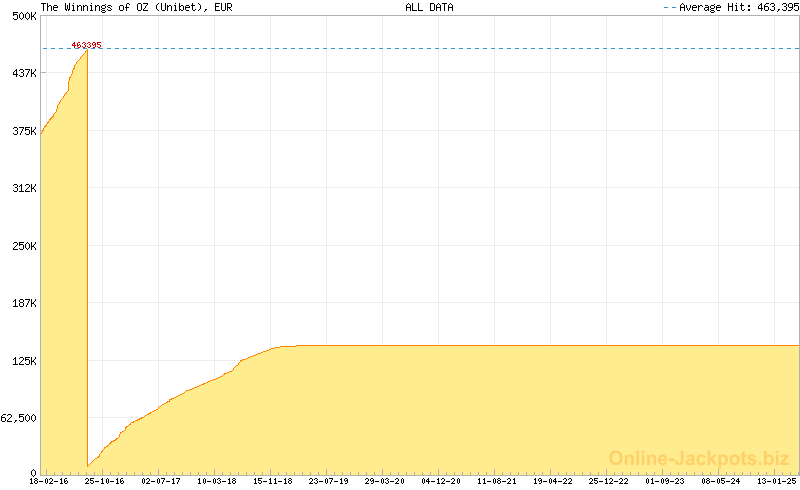Click the 10-03-18 x-axis date label
Viewport: 800px width, 490px height.
(x=216, y=481)
